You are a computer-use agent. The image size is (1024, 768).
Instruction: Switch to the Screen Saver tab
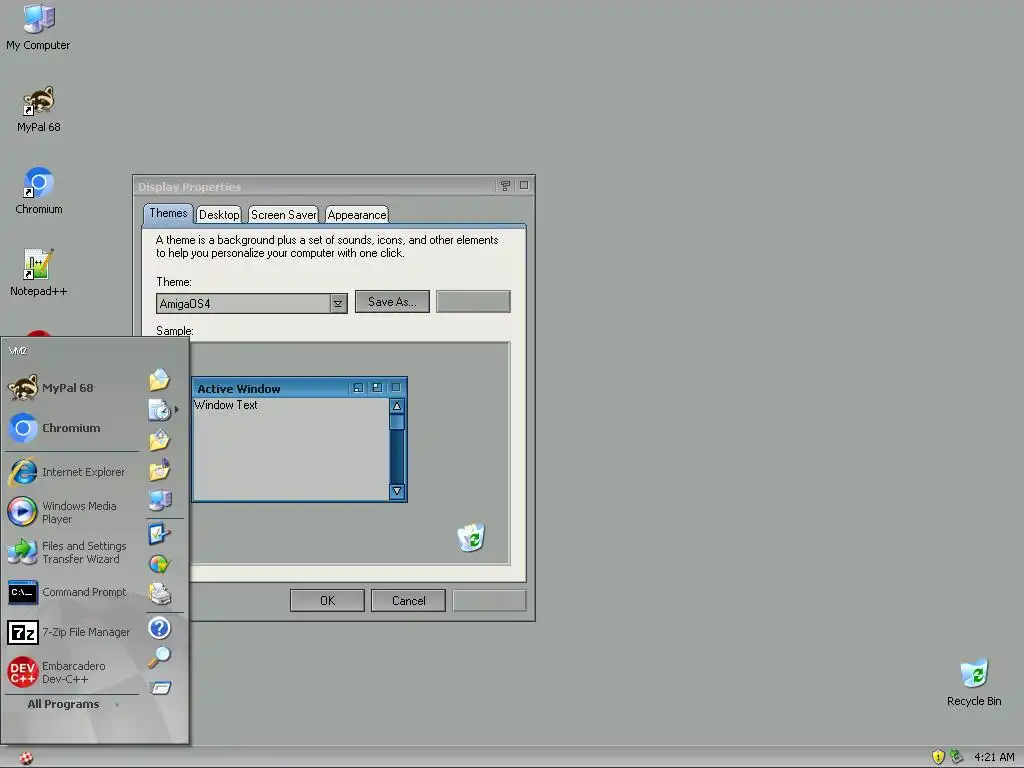pyautogui.click(x=283, y=215)
